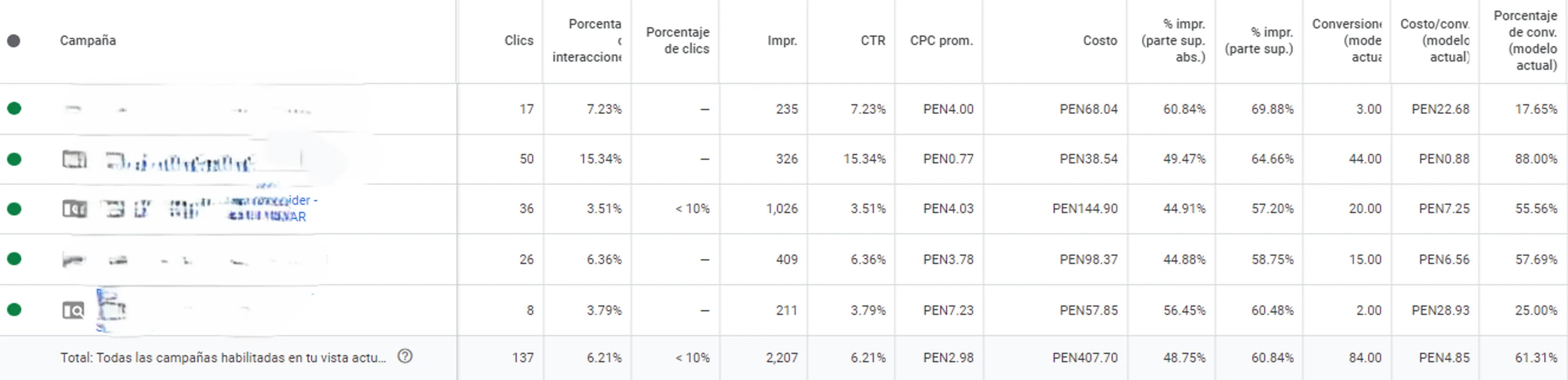Open the sort options on the Costo column header
Viewport: 1568px width, 380px height.
coord(1100,40)
